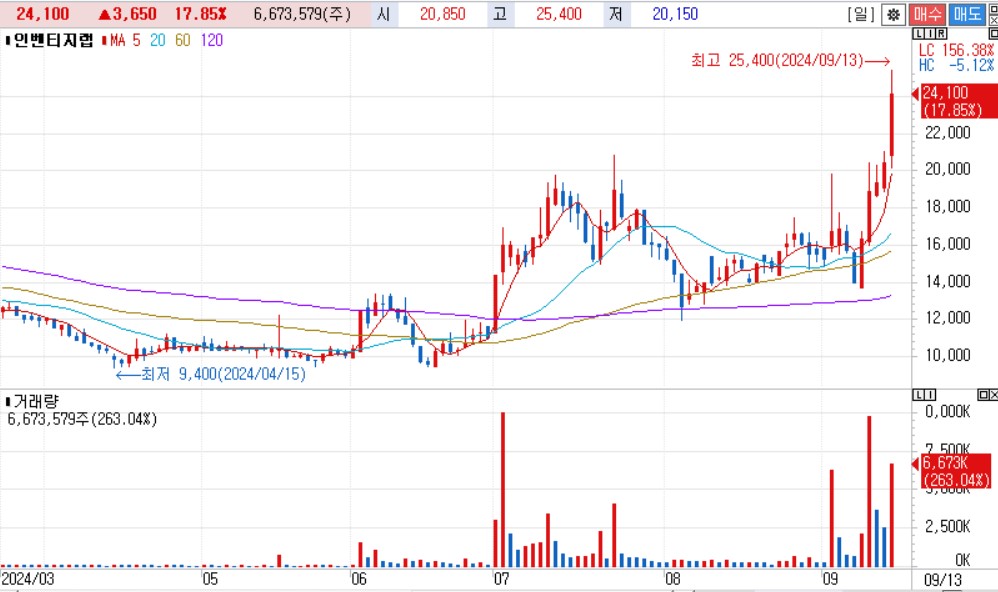Click the HC -5.12% readout
Screen dimensions: 998x592
pyautogui.click(x=956, y=66)
